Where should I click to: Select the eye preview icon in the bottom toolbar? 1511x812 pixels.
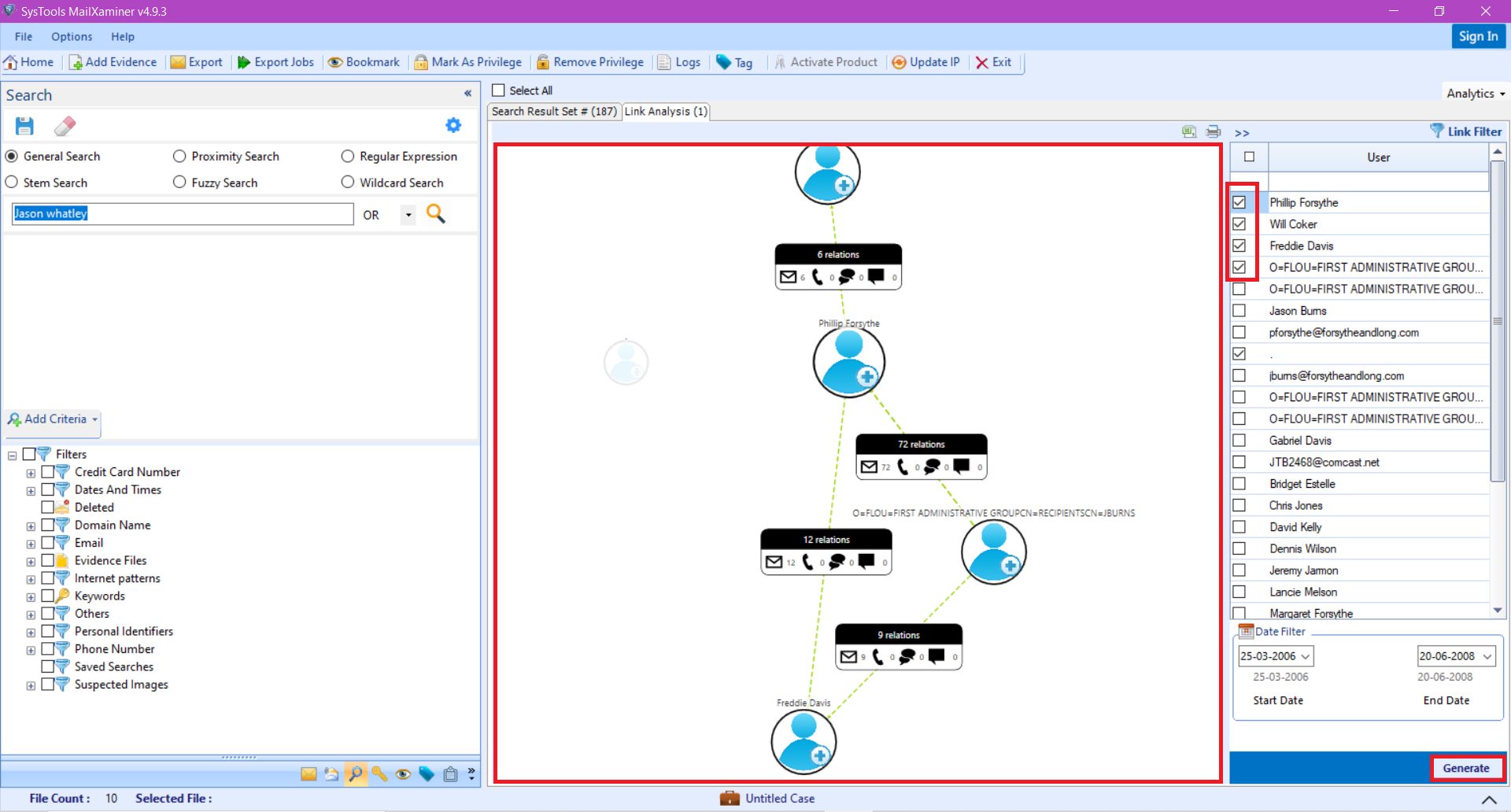[x=403, y=774]
